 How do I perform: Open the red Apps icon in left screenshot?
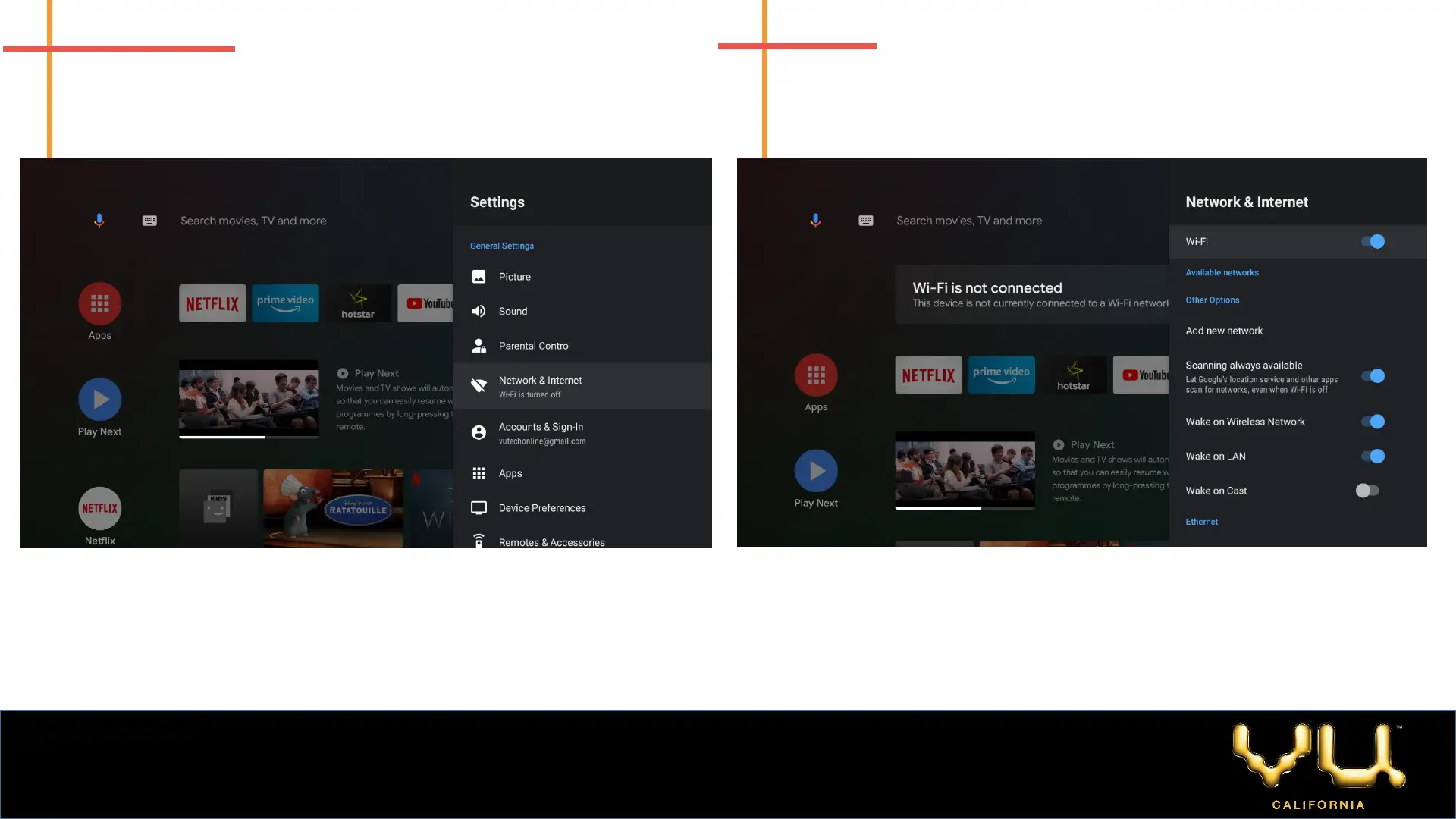pos(99,304)
